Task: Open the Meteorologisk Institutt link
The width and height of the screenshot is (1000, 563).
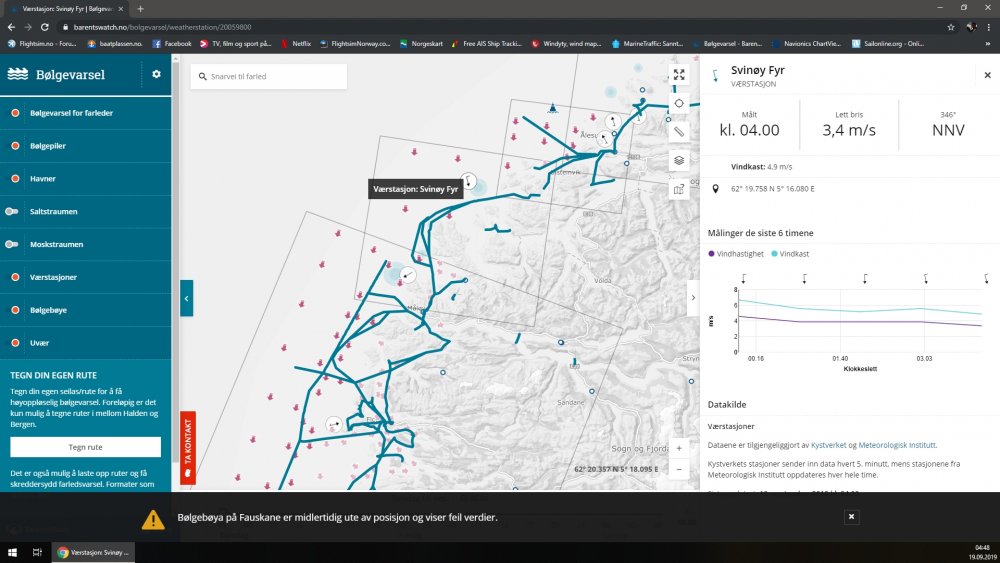Action: 897,445
